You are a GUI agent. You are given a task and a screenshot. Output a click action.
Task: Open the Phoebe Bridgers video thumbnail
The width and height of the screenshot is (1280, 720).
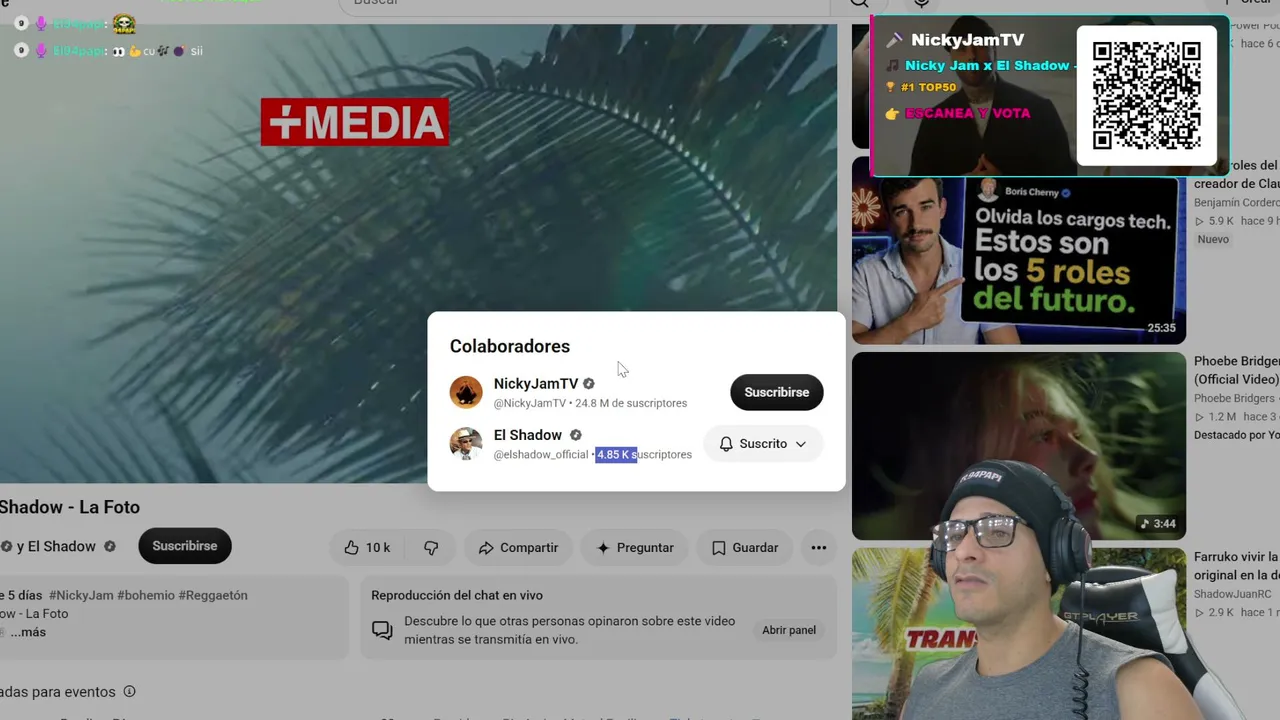[x=1018, y=446]
